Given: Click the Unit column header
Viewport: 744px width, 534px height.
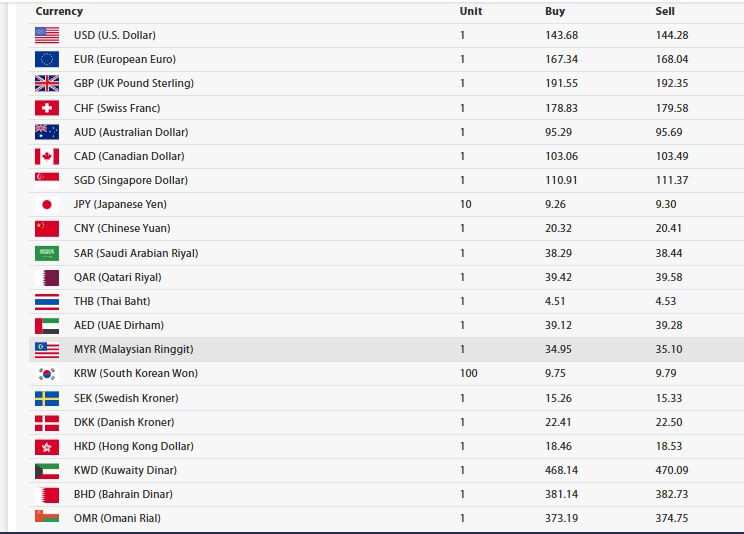Looking at the screenshot, I should click(x=470, y=11).
